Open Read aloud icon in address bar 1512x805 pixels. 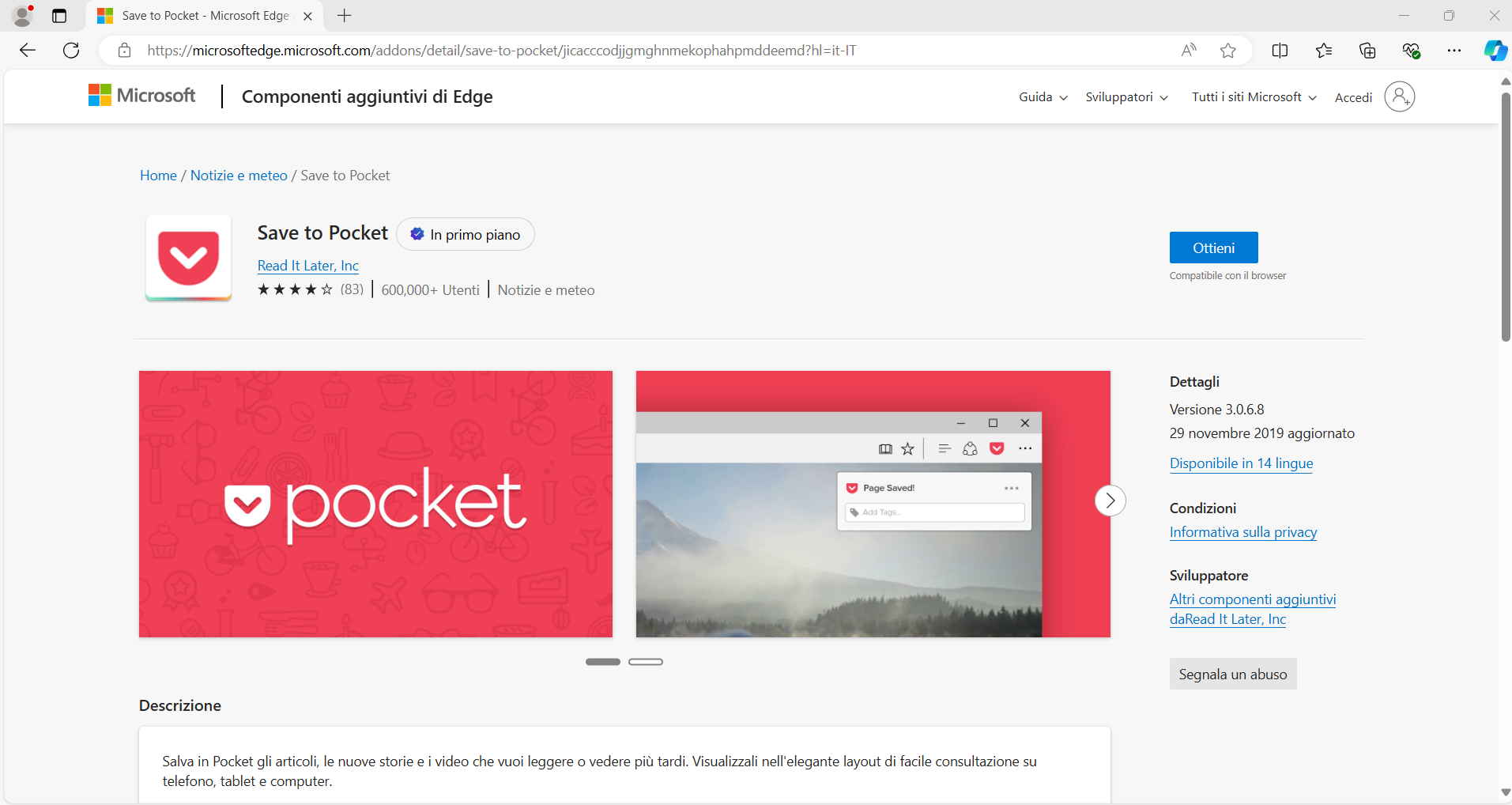(x=1189, y=51)
